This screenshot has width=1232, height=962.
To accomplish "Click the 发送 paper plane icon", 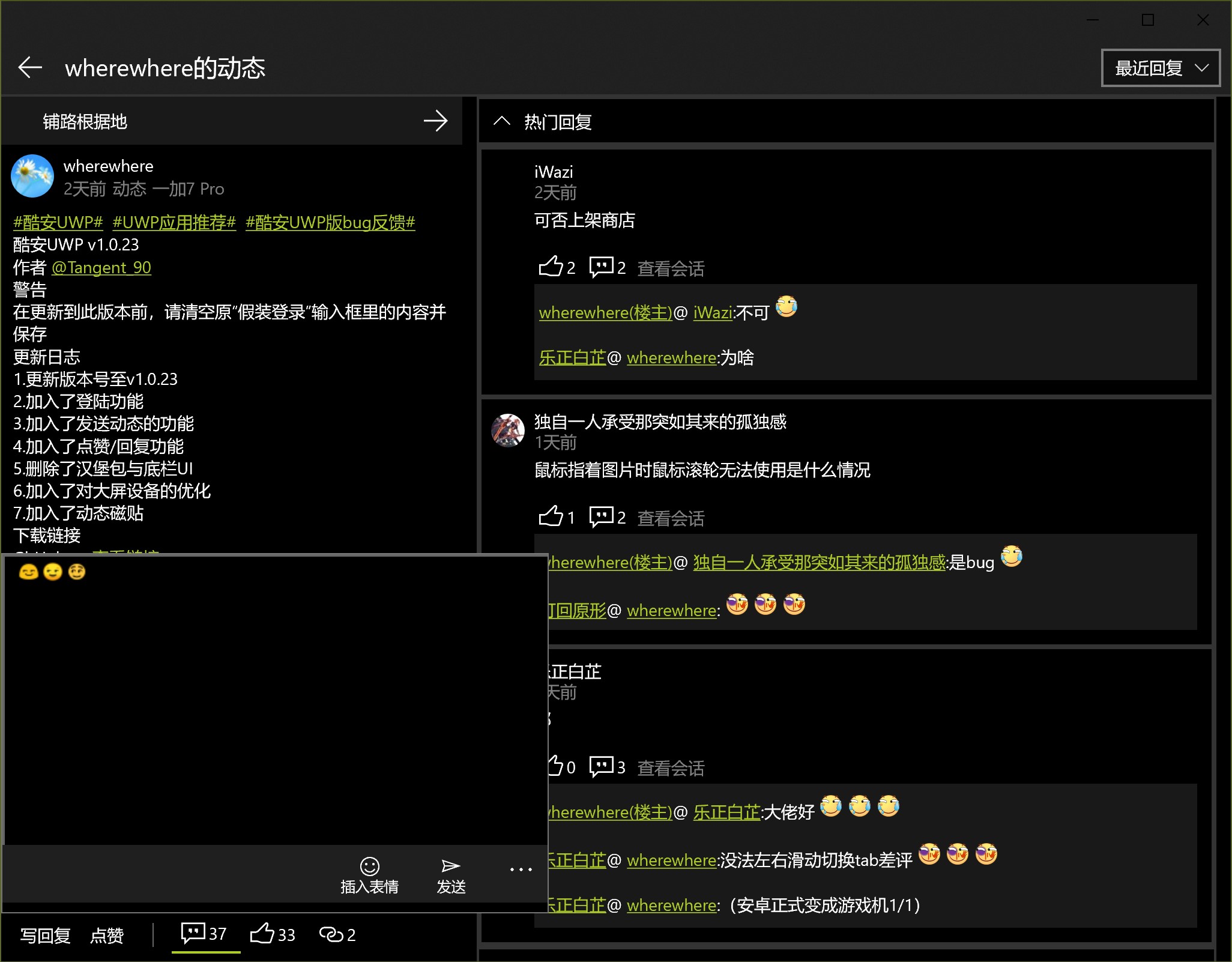I will pyautogui.click(x=451, y=867).
